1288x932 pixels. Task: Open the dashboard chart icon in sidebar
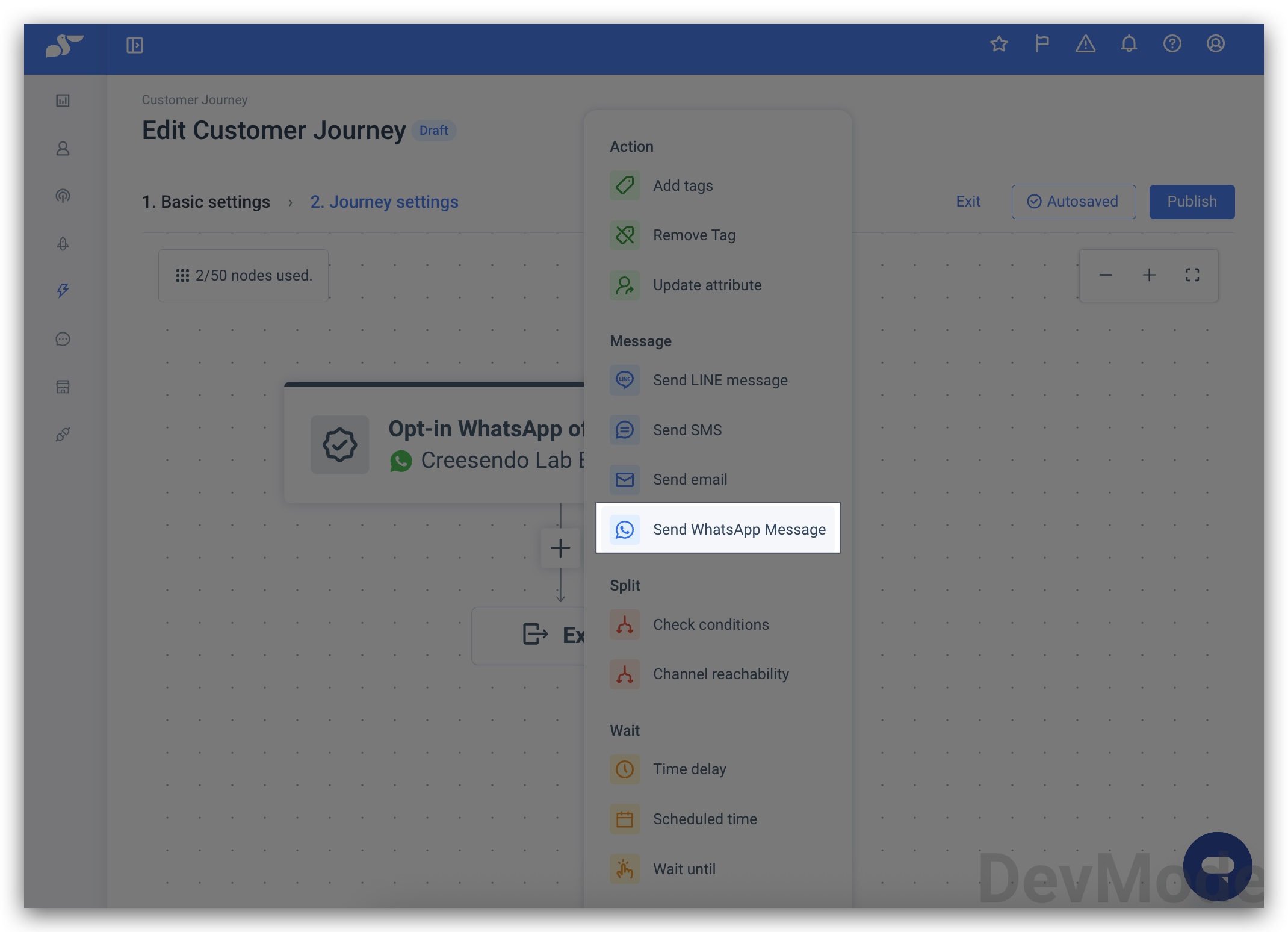coord(63,101)
